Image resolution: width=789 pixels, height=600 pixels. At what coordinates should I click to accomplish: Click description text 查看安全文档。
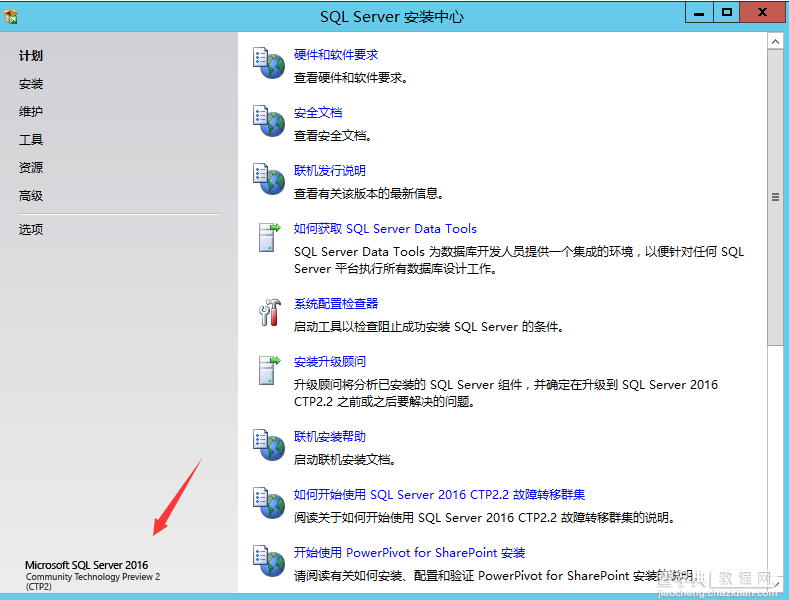(333, 135)
